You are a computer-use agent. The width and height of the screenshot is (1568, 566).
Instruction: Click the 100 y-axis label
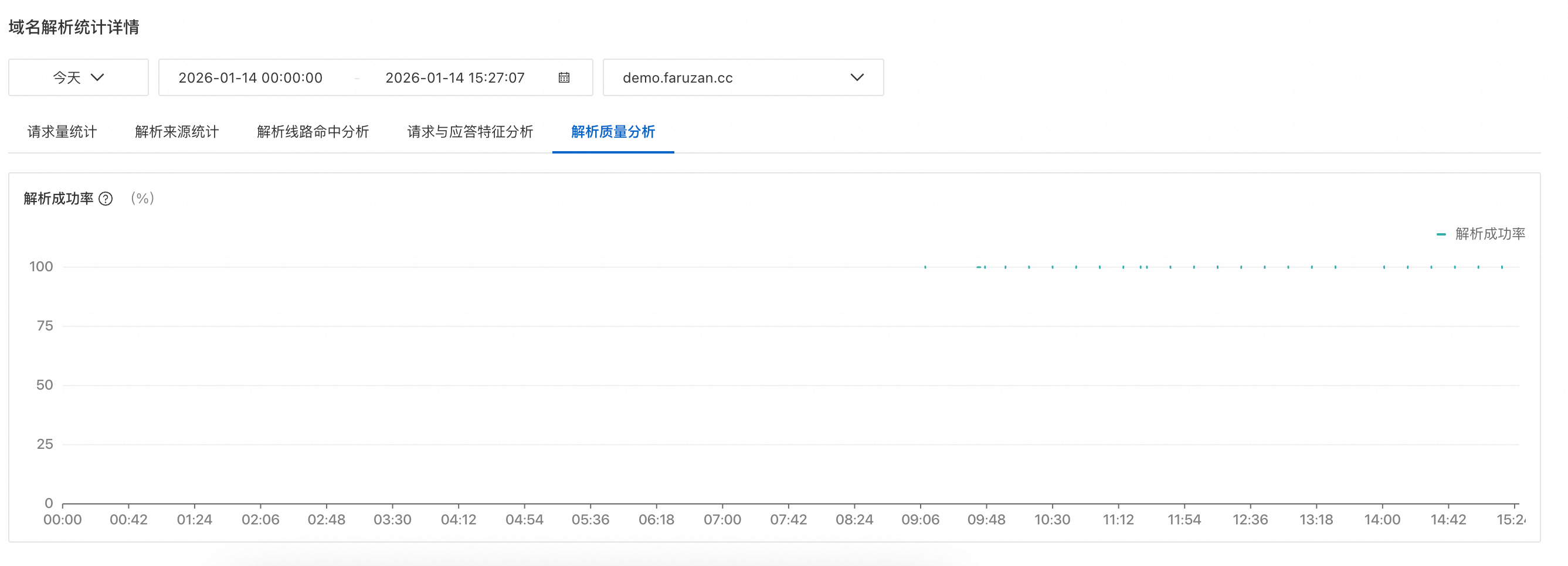pyautogui.click(x=41, y=266)
